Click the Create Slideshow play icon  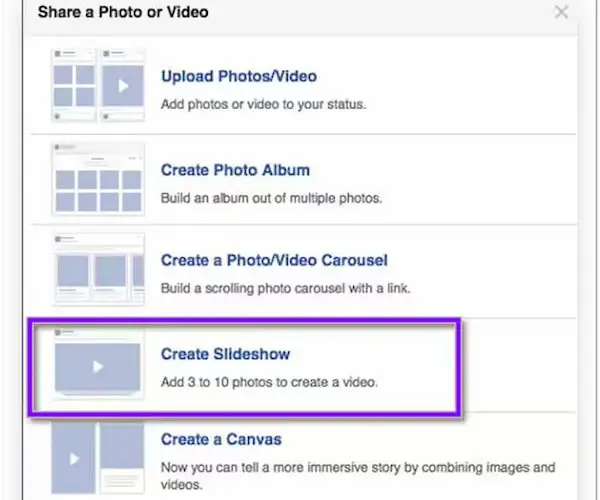(x=98, y=365)
